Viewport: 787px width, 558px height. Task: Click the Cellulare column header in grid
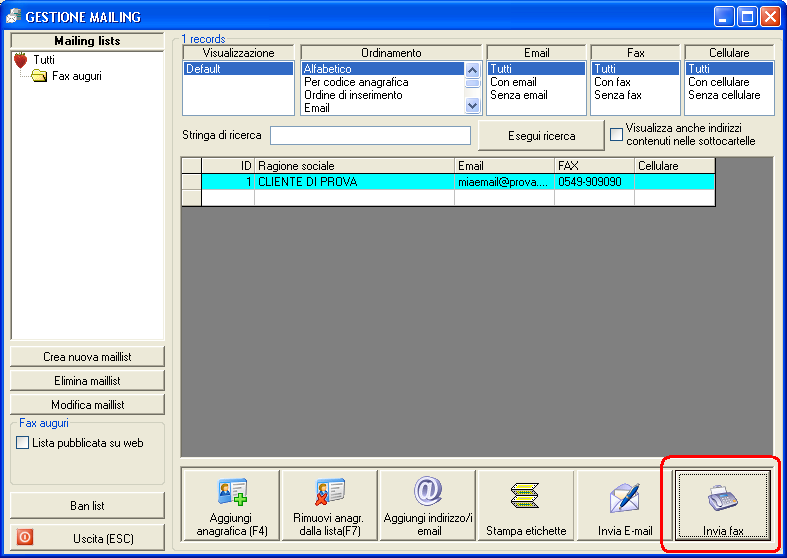click(x=675, y=166)
